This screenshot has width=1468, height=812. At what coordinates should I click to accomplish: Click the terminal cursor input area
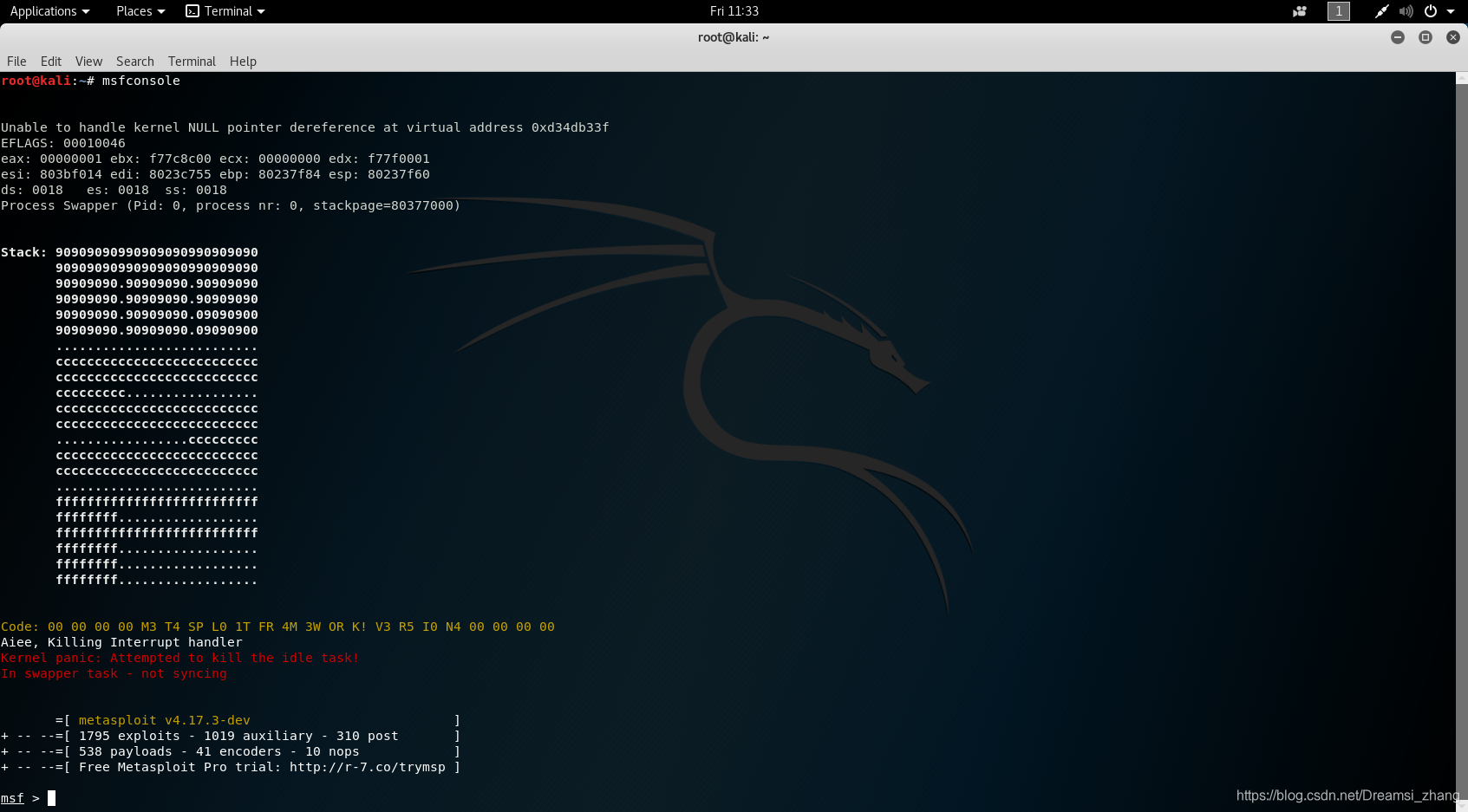coord(52,798)
